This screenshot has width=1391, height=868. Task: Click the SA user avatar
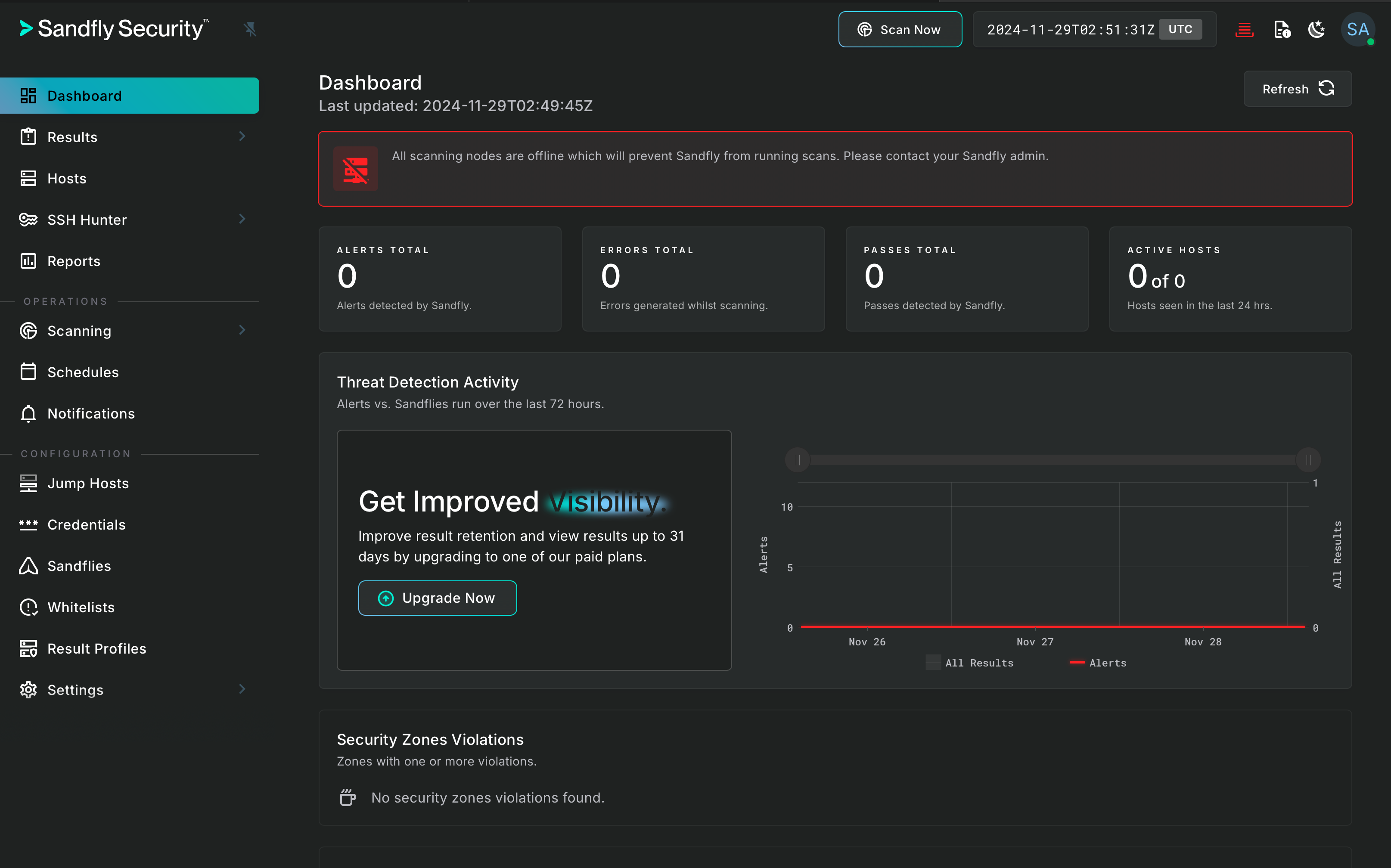(1357, 29)
